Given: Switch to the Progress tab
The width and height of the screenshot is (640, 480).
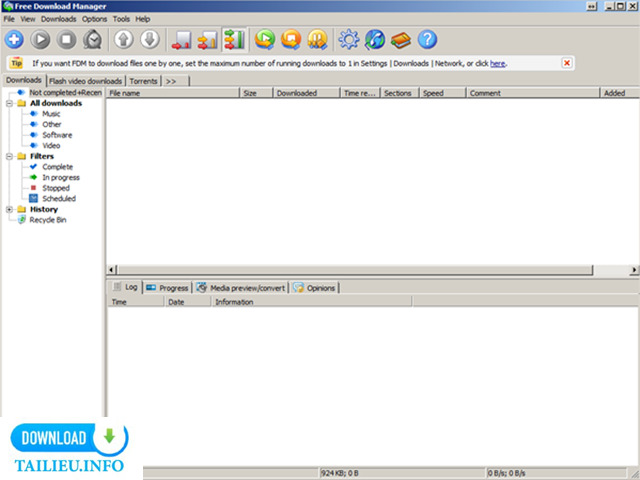Looking at the screenshot, I should (167, 288).
